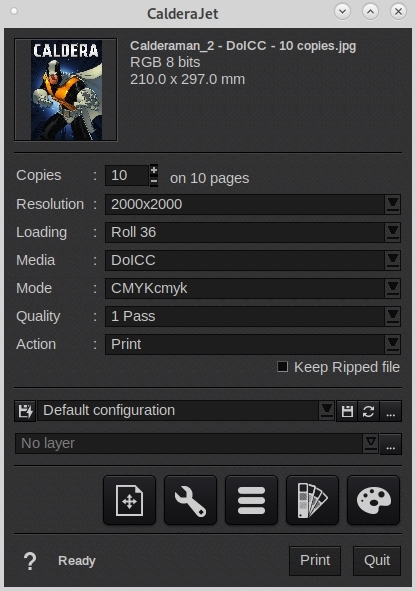Expand the Default configuration dropdown
Image resolution: width=416 pixels, height=591 pixels.
326,410
